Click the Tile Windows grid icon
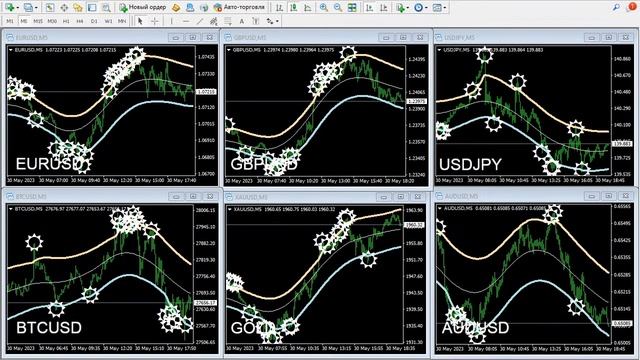This screenshot has width=640, height=360. coord(352,7)
